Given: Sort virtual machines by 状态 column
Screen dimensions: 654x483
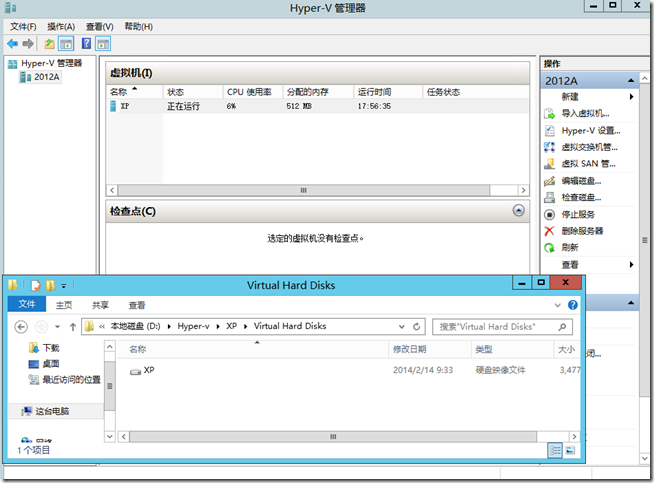Looking at the screenshot, I should coord(193,92).
